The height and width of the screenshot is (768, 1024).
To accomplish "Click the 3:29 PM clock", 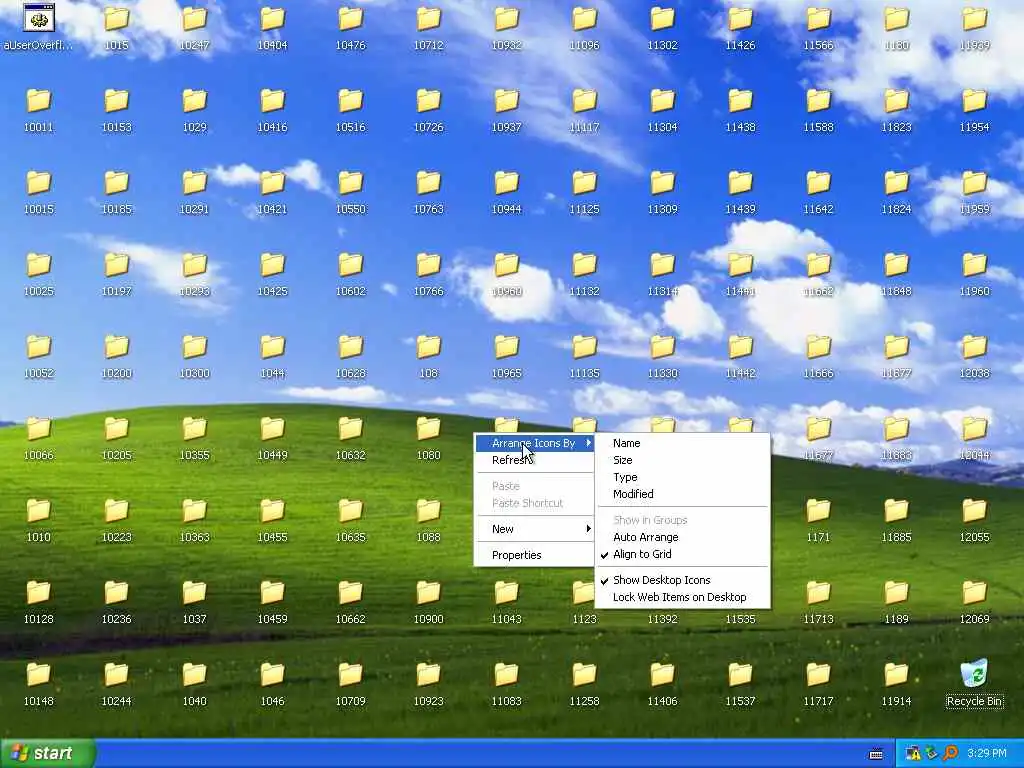I will pyautogui.click(x=987, y=754).
